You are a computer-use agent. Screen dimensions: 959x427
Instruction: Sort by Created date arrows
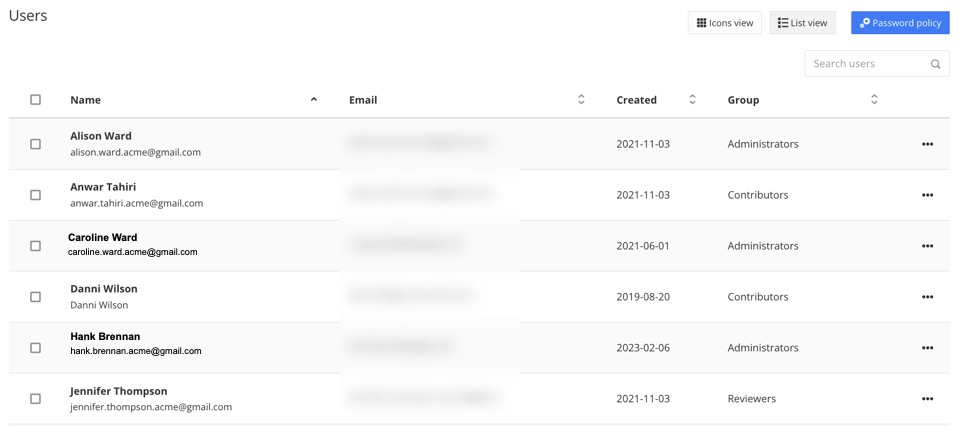(692, 100)
